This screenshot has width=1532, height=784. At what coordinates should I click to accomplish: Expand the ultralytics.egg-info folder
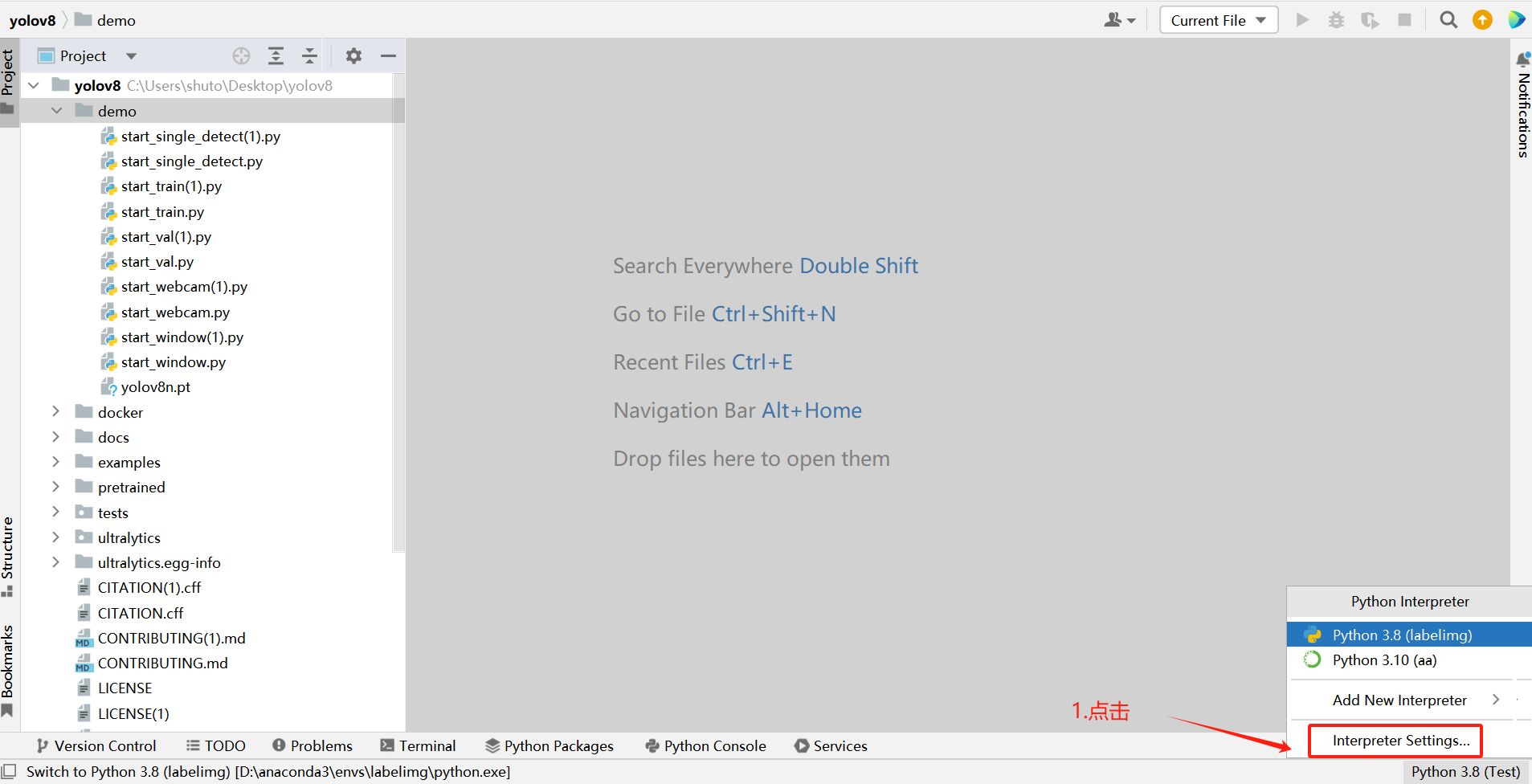(x=56, y=562)
